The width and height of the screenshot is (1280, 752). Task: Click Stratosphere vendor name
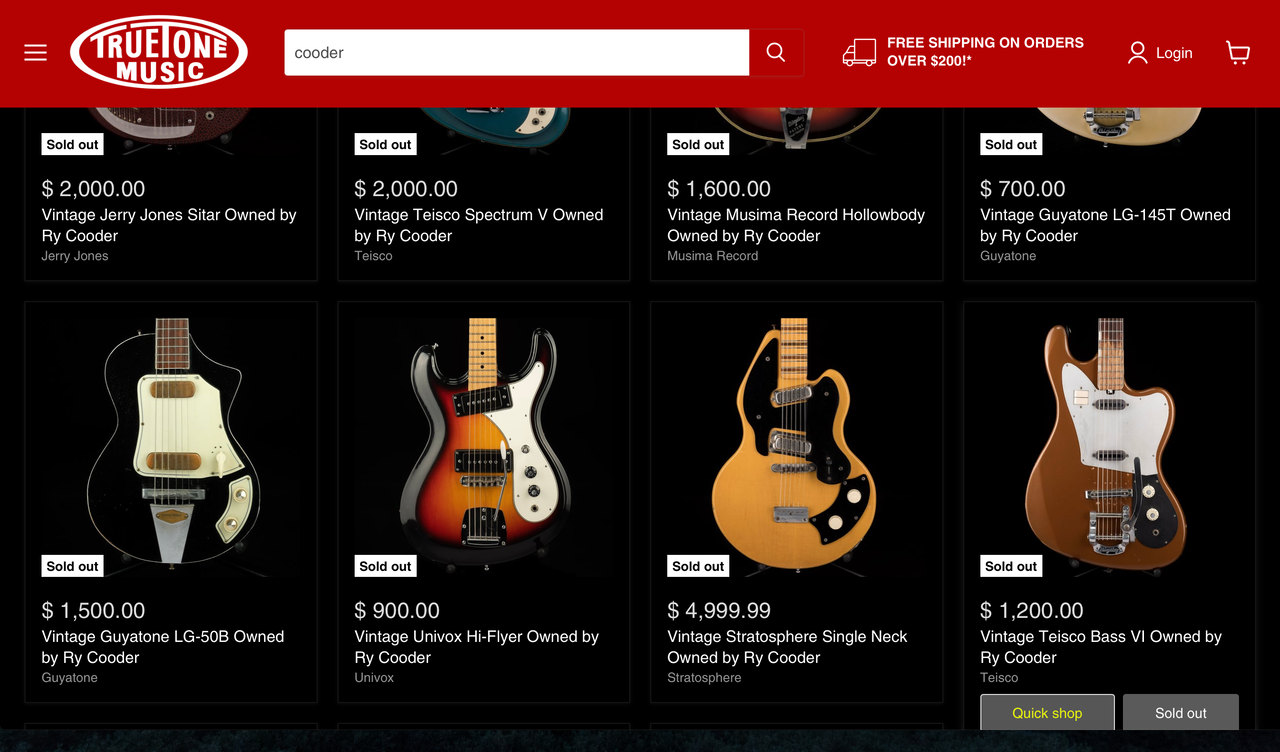(x=705, y=678)
